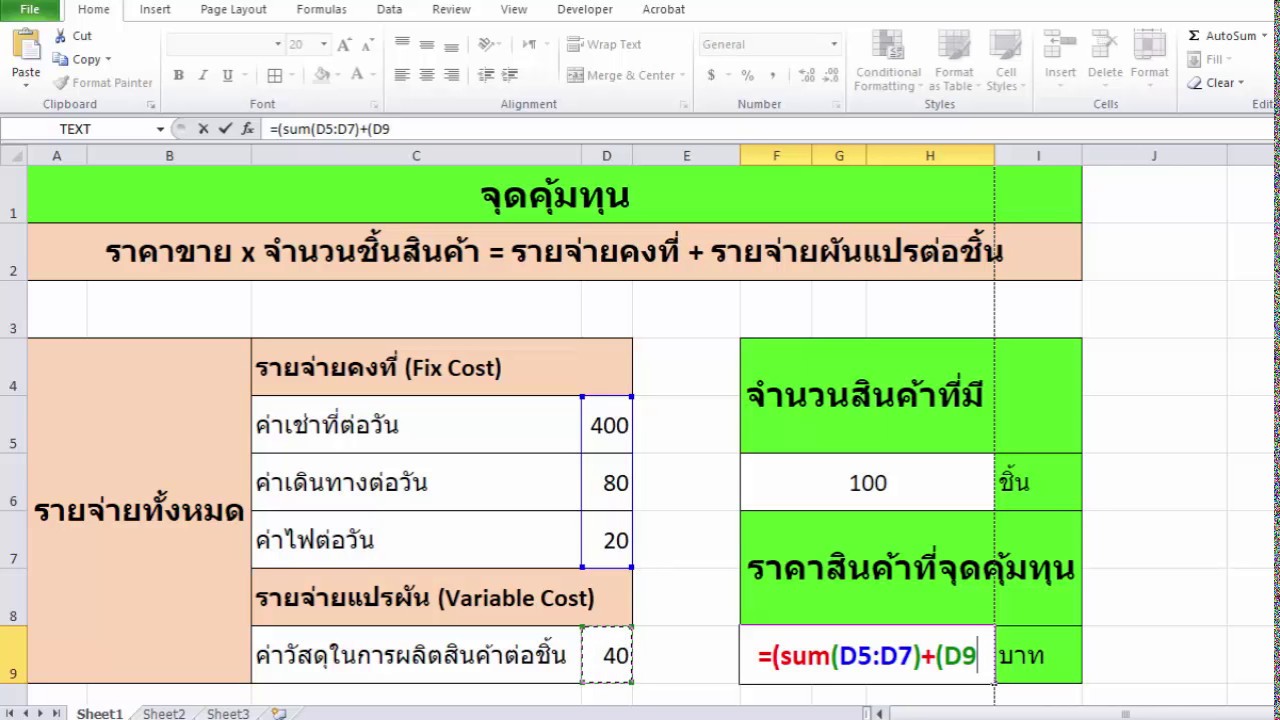The height and width of the screenshot is (720, 1280).
Task: Toggle Underline formatting
Action: coord(227,75)
